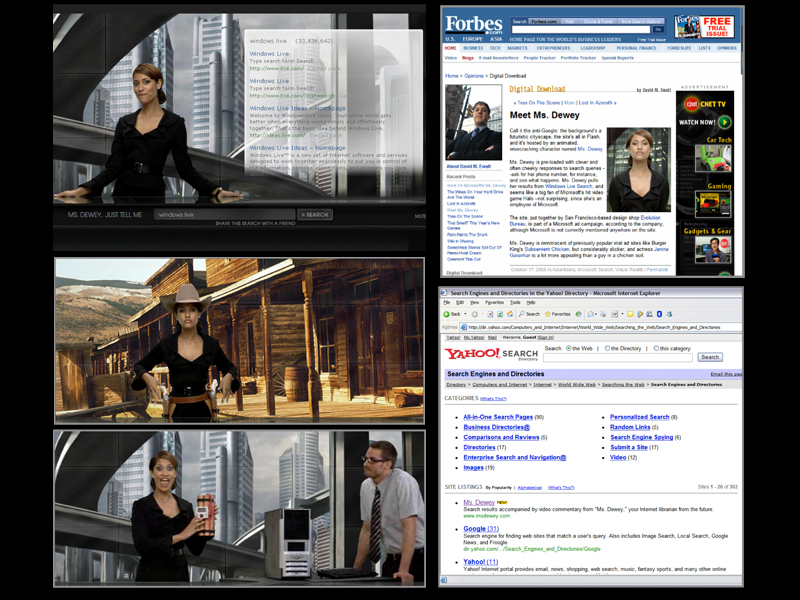
Task: Click David M. Ewalt's author photo
Action: 473,122
